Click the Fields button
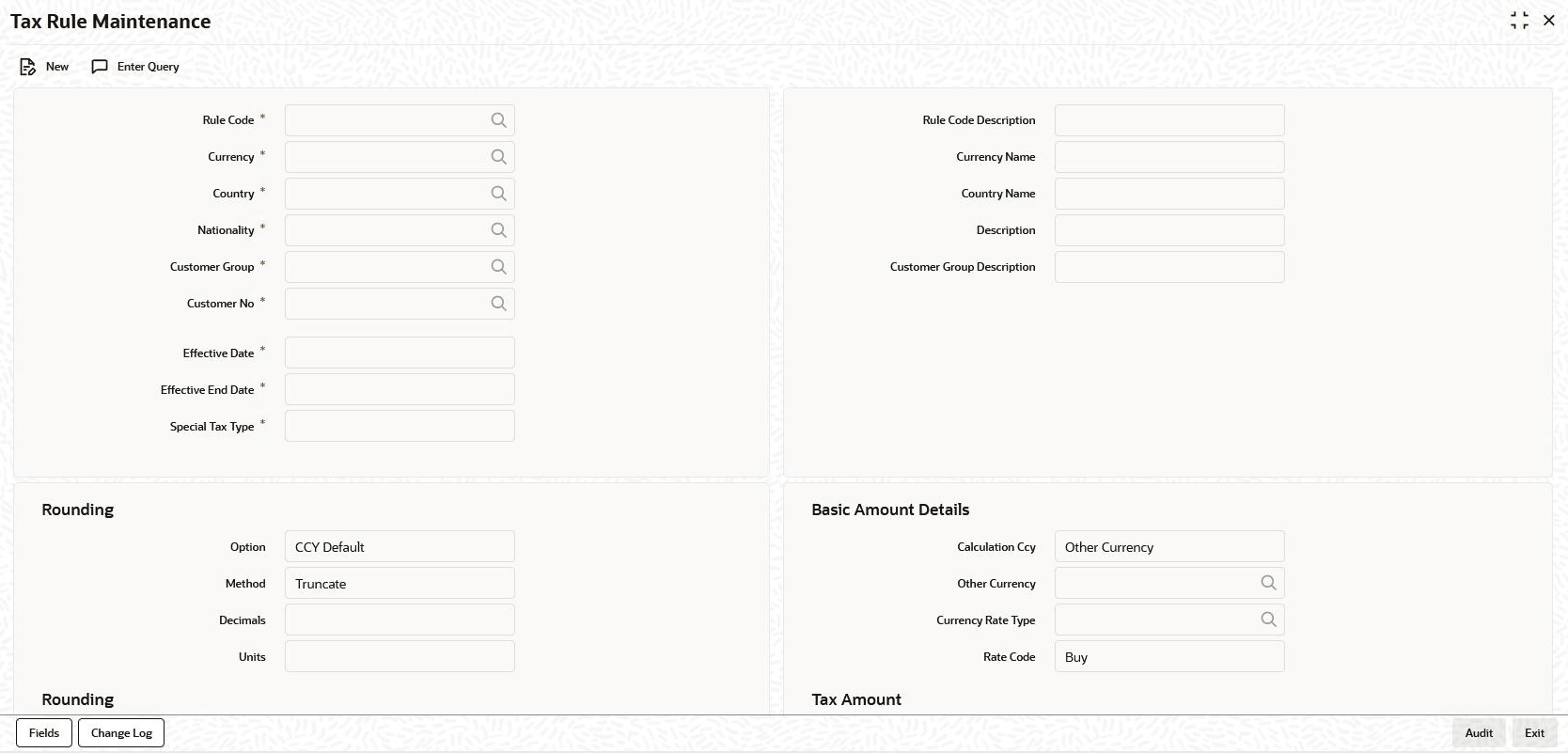This screenshot has width=1568, height=753. coord(44,733)
